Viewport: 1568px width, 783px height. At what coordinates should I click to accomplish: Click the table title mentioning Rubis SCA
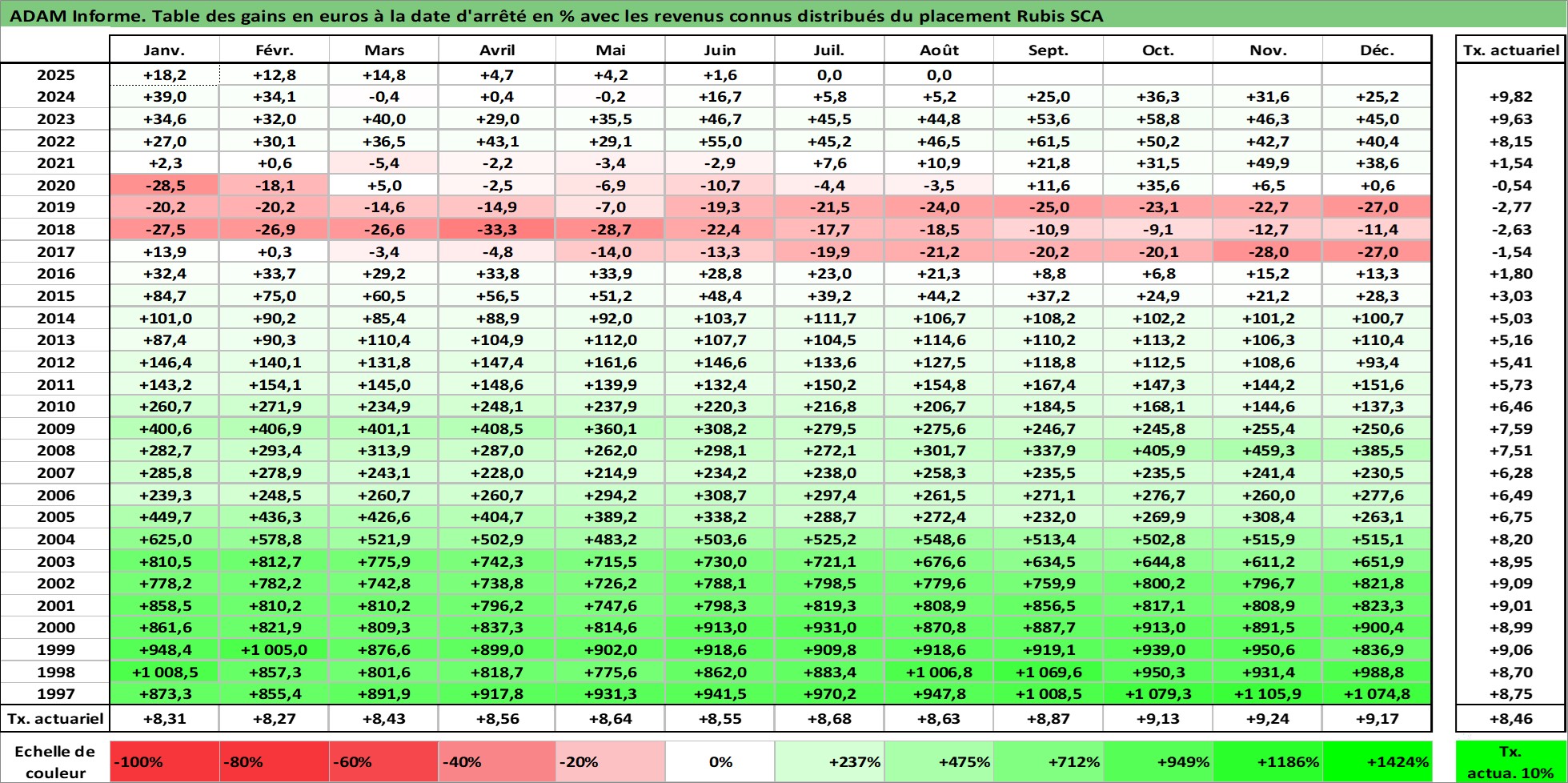tap(555, 16)
